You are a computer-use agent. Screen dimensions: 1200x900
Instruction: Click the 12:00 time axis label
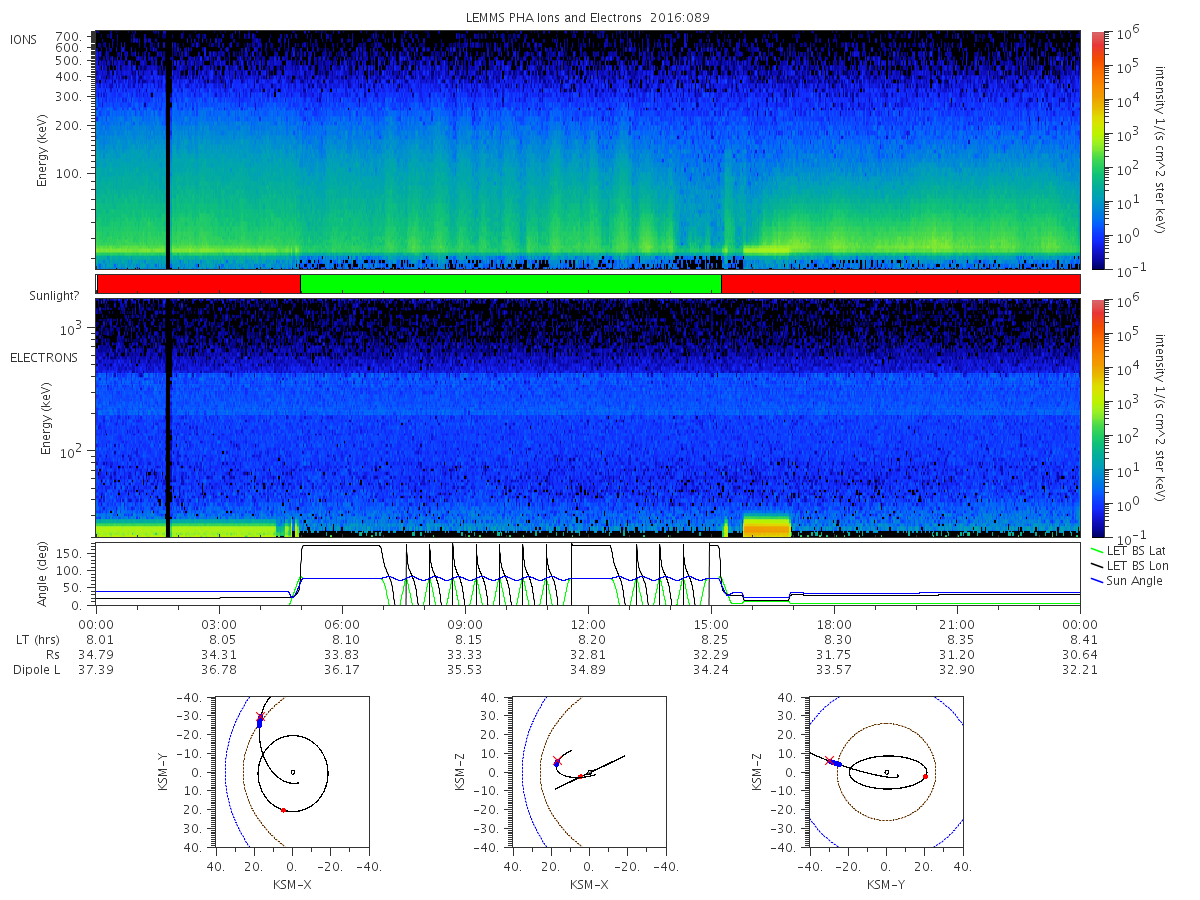point(588,624)
